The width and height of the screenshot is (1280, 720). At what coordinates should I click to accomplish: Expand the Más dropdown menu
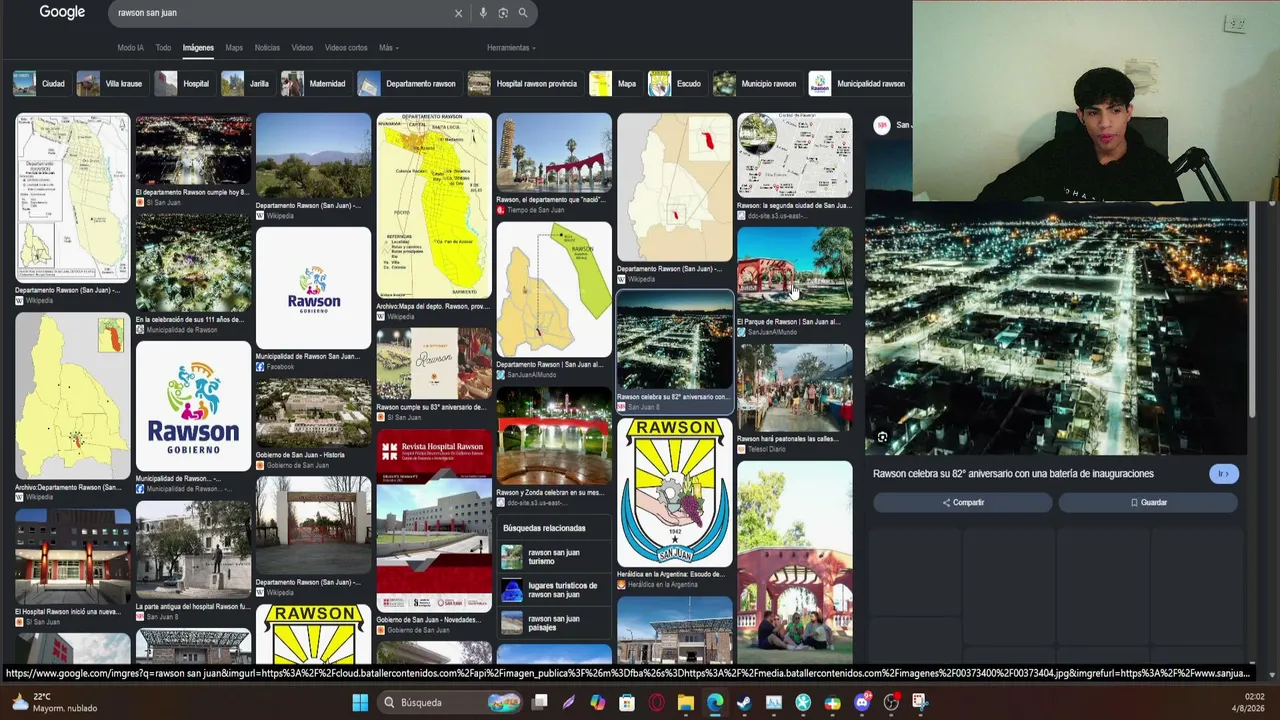[389, 48]
